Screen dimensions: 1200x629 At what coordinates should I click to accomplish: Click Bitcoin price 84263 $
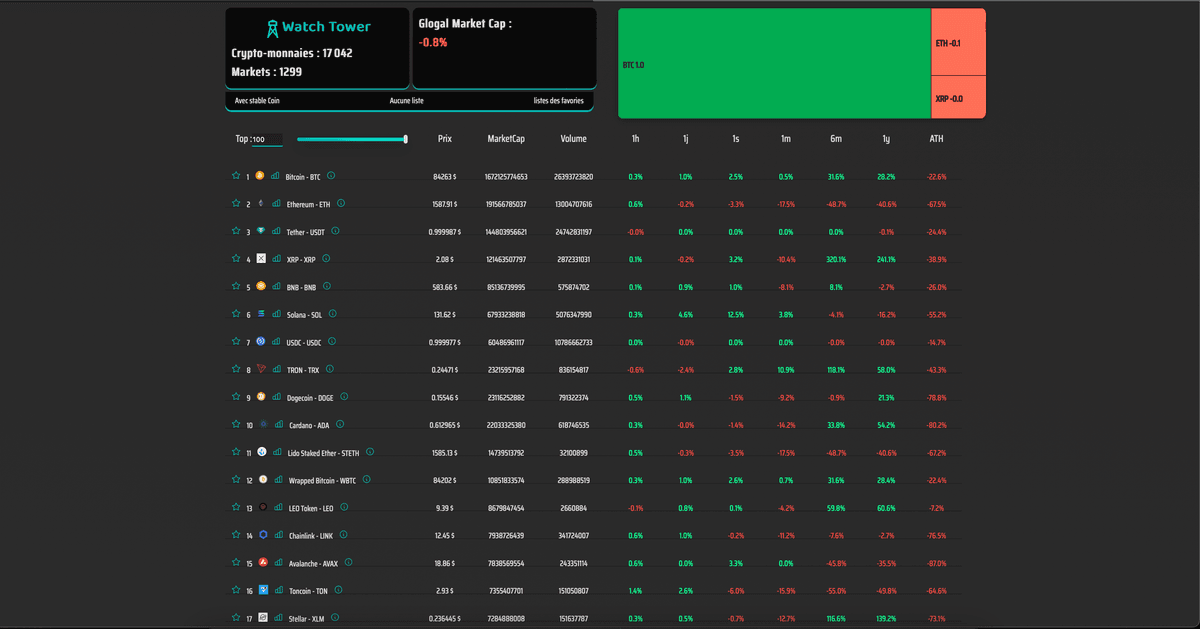point(445,176)
